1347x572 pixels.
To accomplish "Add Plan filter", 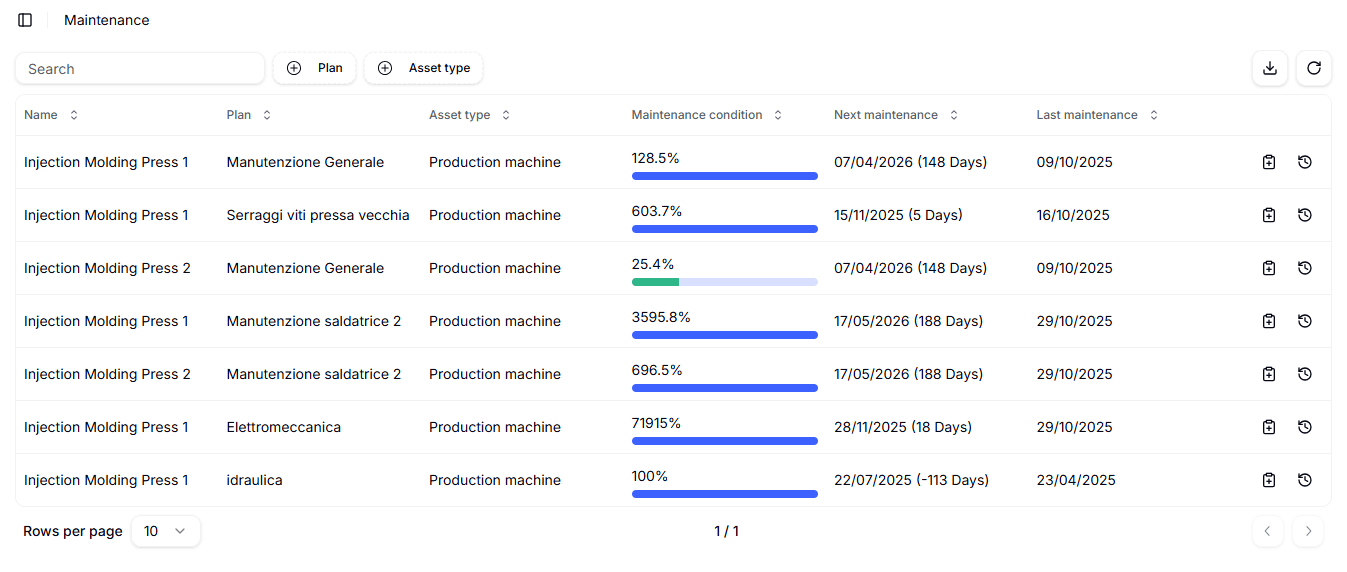I will pos(314,68).
